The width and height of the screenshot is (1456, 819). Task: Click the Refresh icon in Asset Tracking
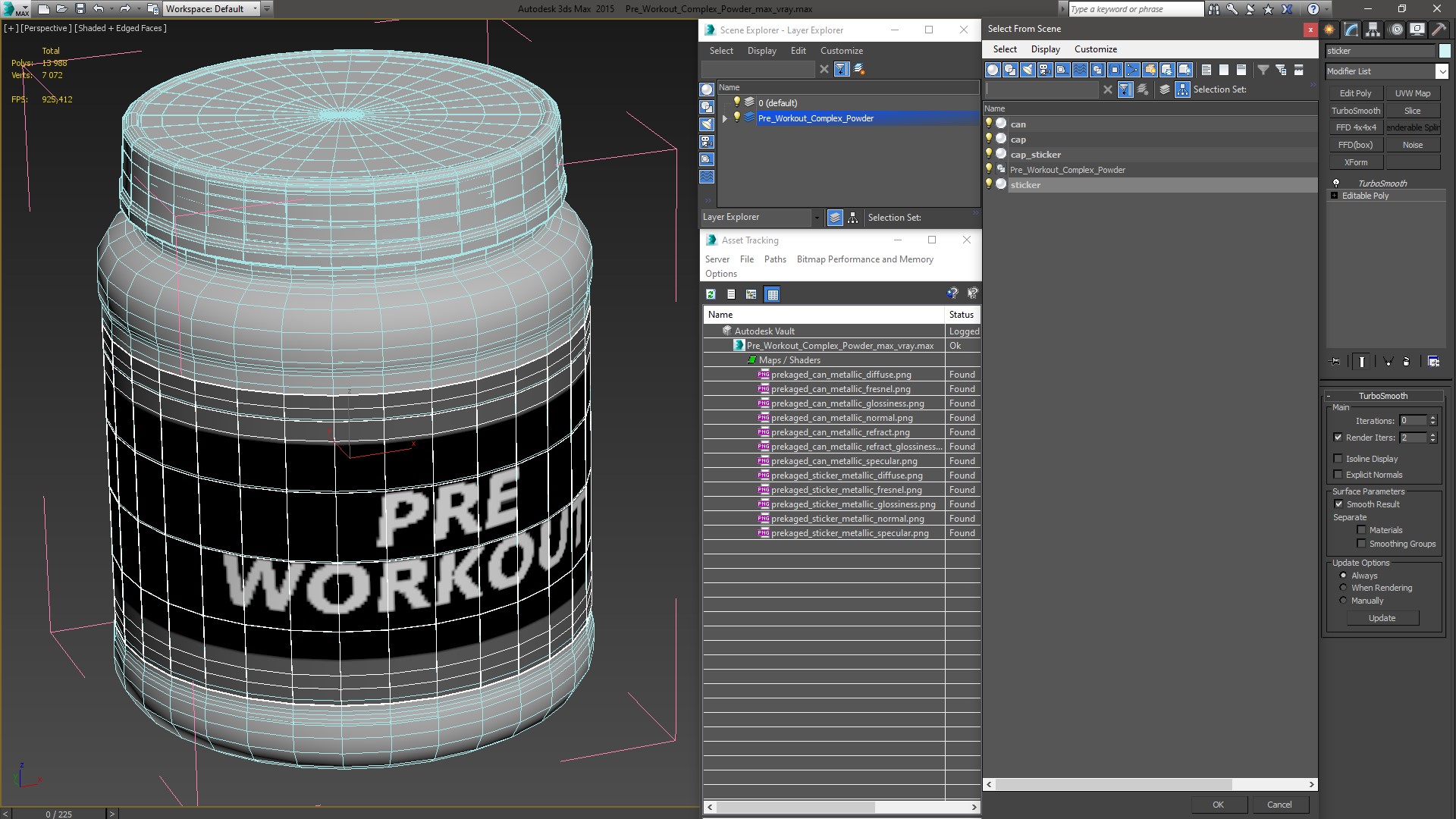711,294
